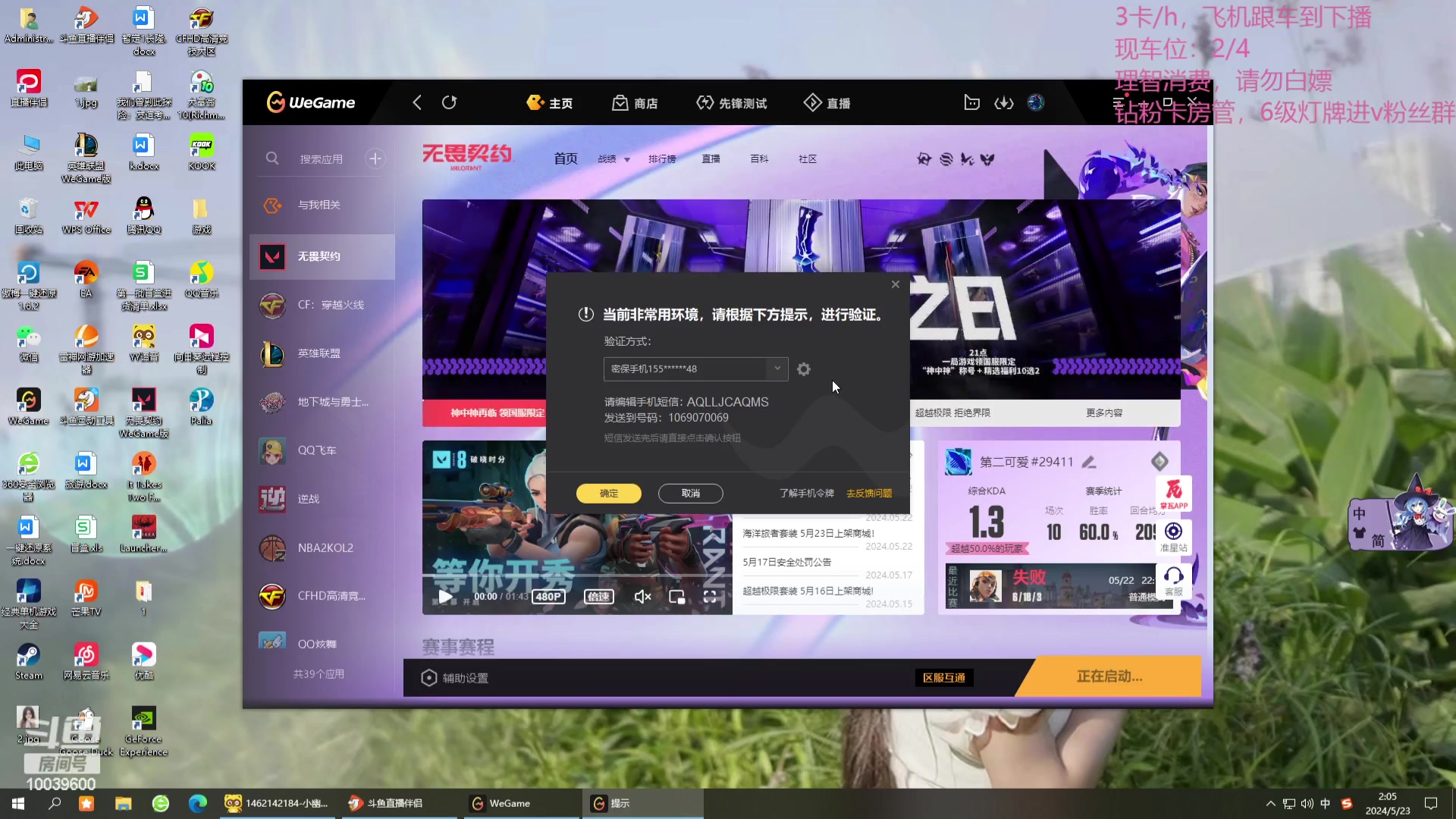Open 5月17日安全处罚公告 news item
This screenshot has width=1456, height=819.
(x=786, y=562)
